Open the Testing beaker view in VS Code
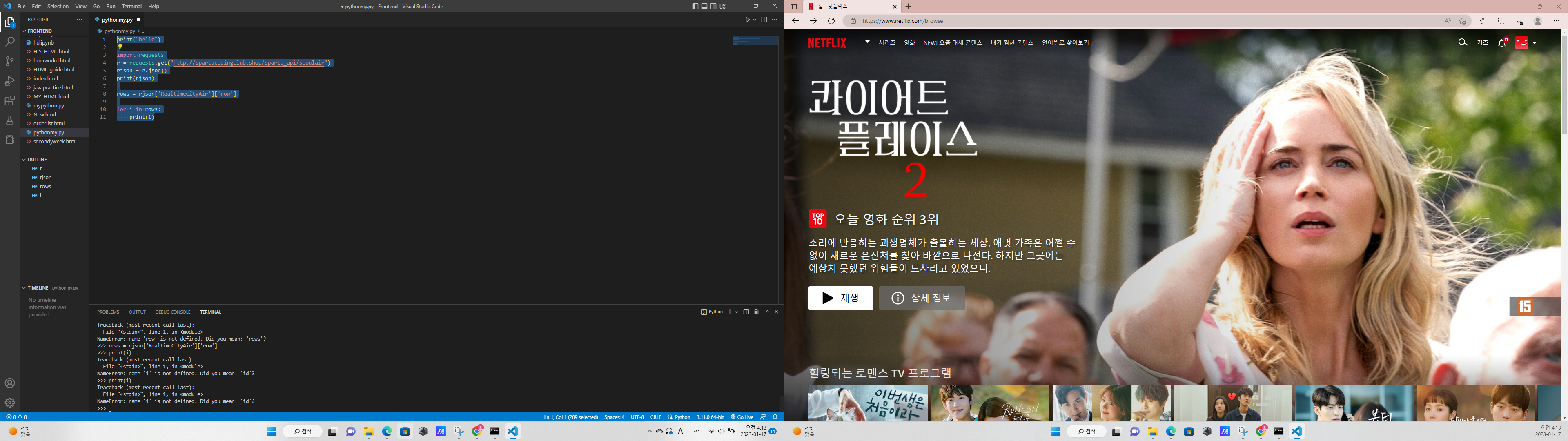 click(x=10, y=120)
